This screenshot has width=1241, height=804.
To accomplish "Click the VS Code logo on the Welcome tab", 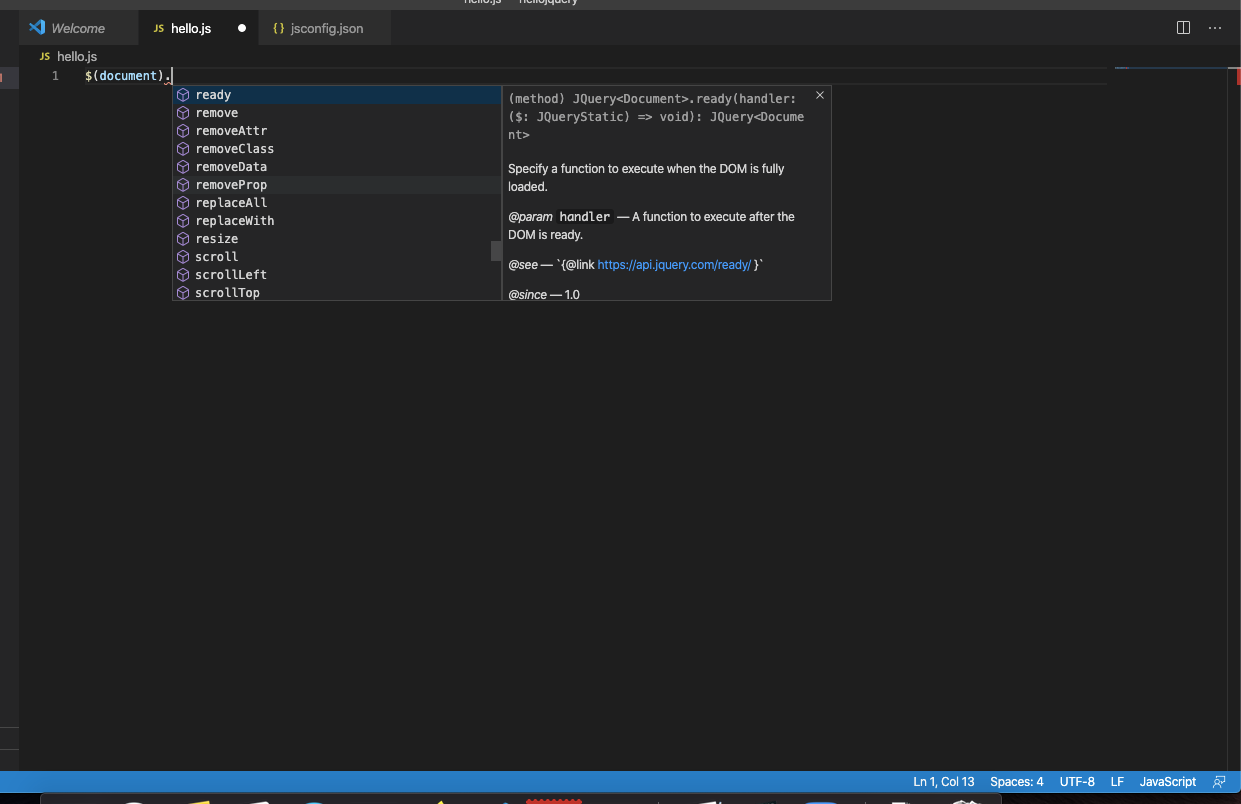I will [x=37, y=27].
